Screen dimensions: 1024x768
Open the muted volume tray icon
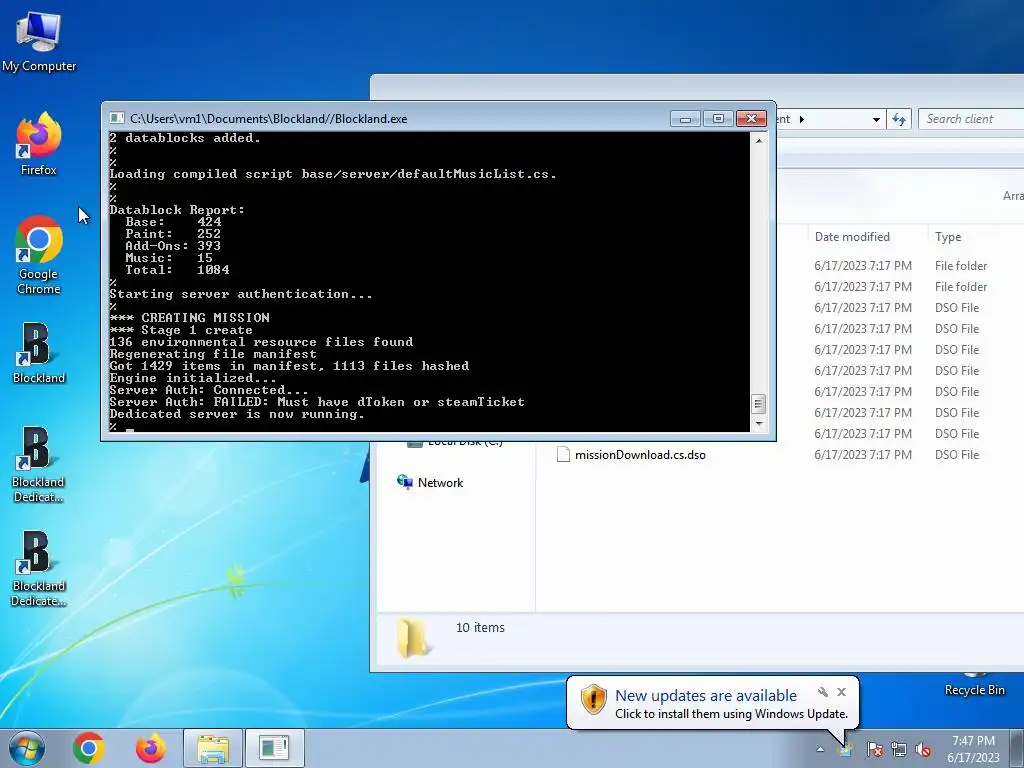tap(923, 749)
